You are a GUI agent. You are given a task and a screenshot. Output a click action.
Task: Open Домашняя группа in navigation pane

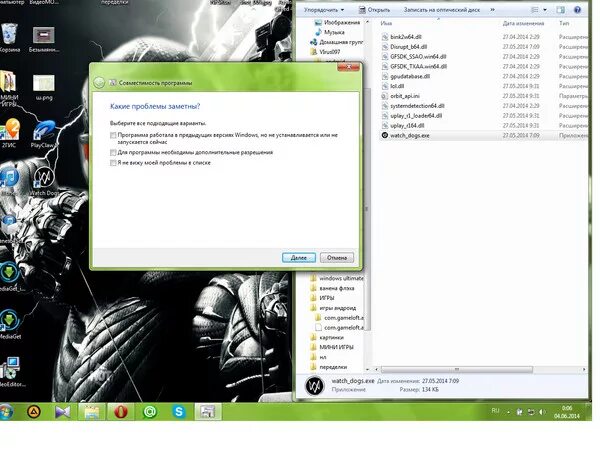point(341,42)
